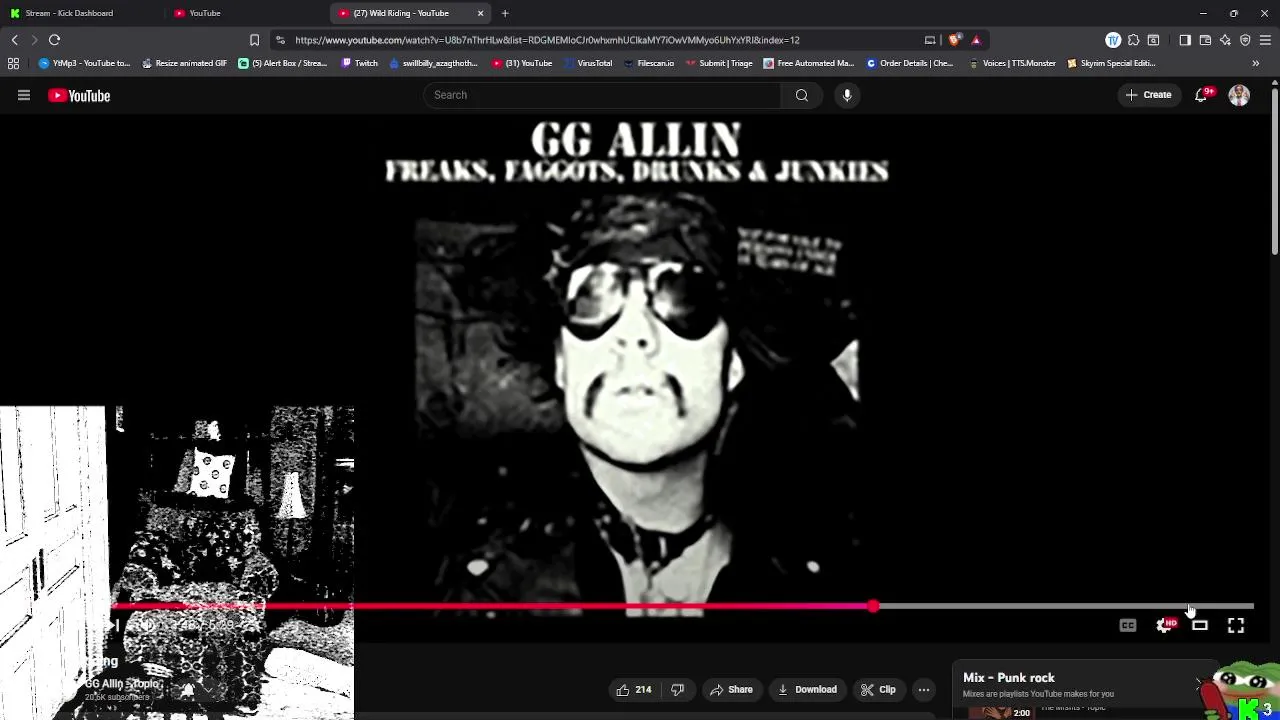The height and width of the screenshot is (720, 1280).
Task: View site information icon beside URL
Action: click(x=280, y=40)
